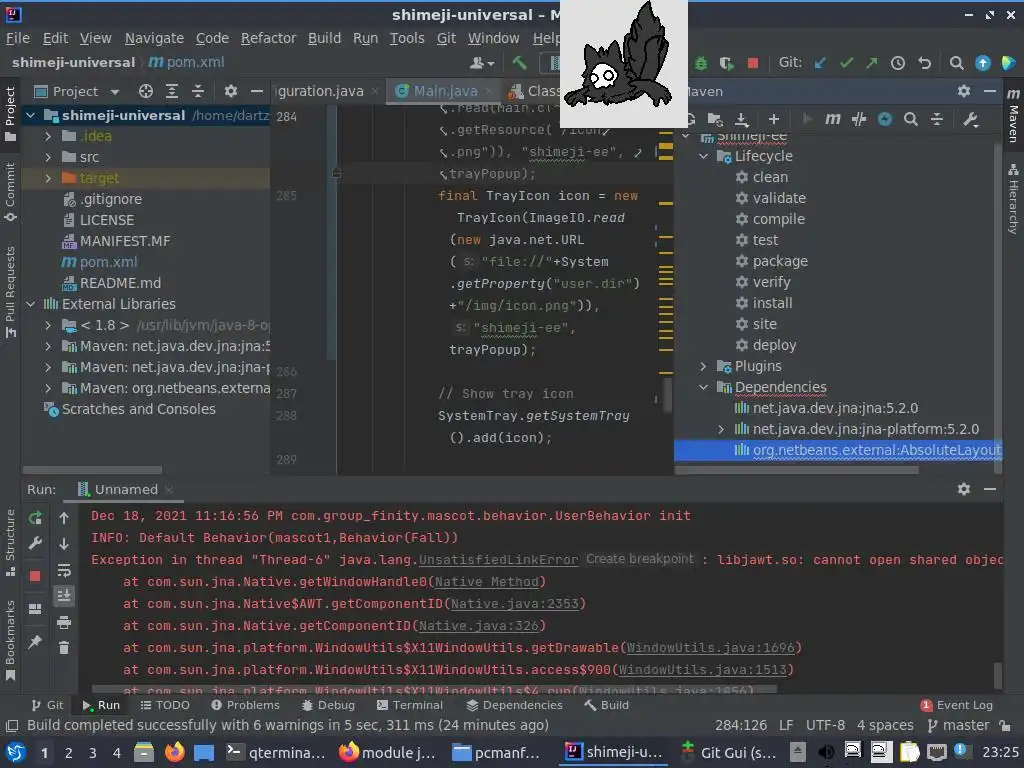Open the Build menu

(x=325, y=39)
